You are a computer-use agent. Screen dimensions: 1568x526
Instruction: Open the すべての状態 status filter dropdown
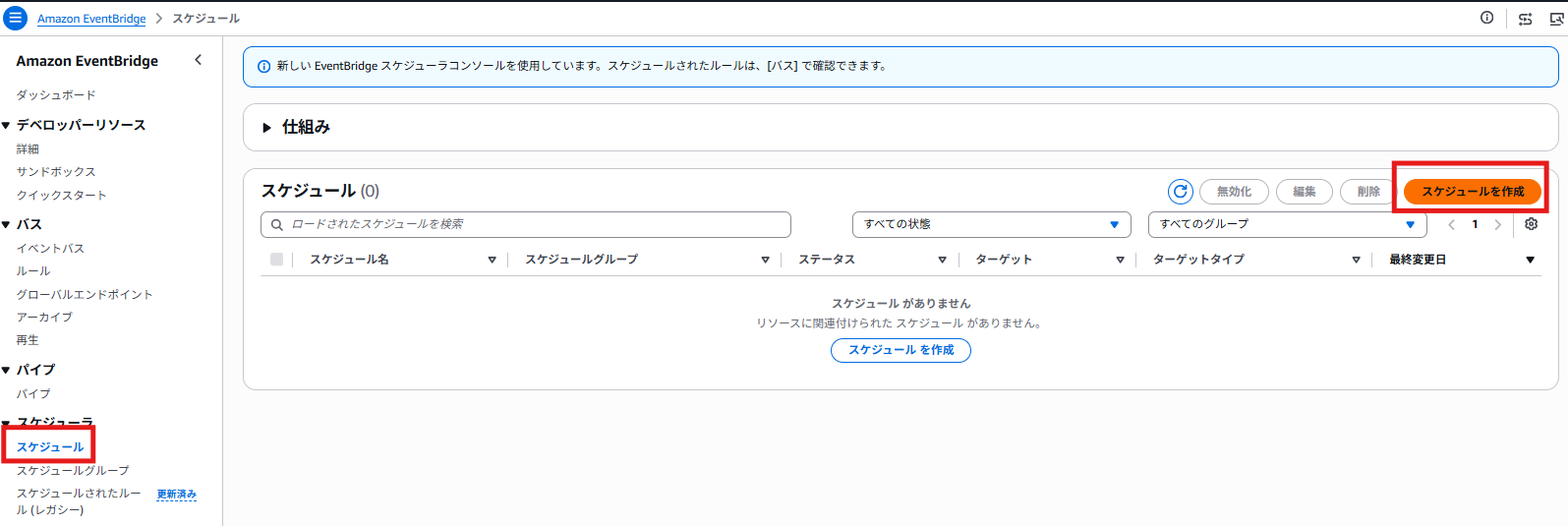992,224
